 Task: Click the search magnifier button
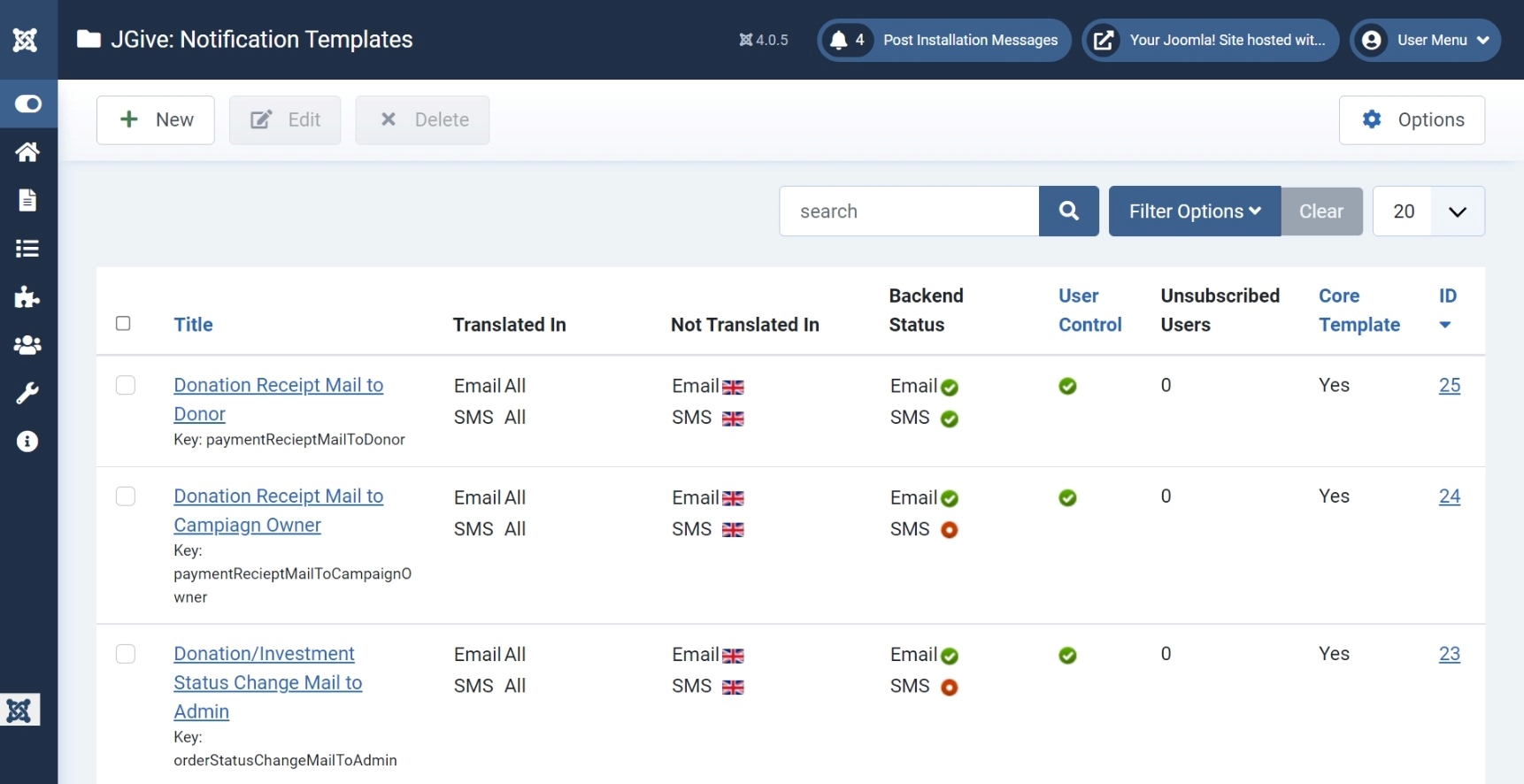coord(1068,211)
